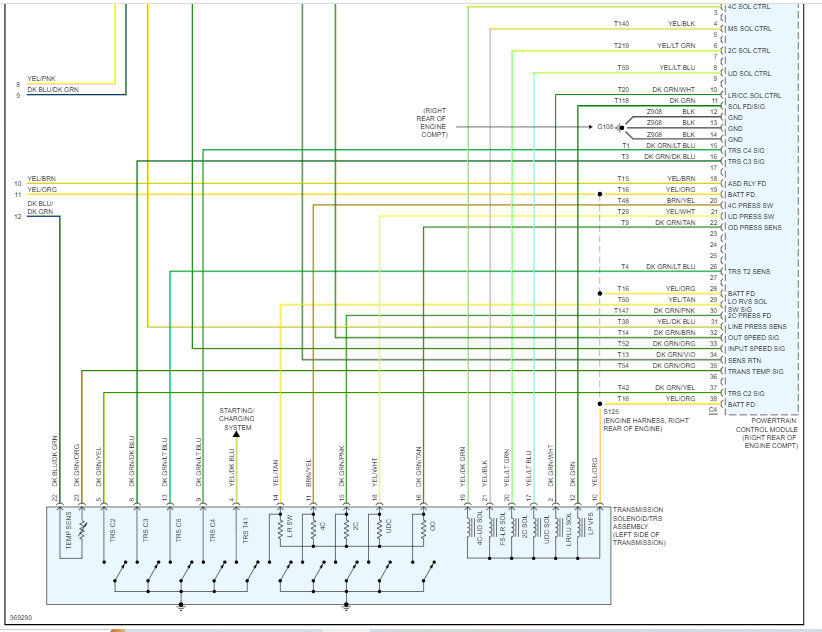Click the SOL FD/SIG pin label

pos(746,107)
